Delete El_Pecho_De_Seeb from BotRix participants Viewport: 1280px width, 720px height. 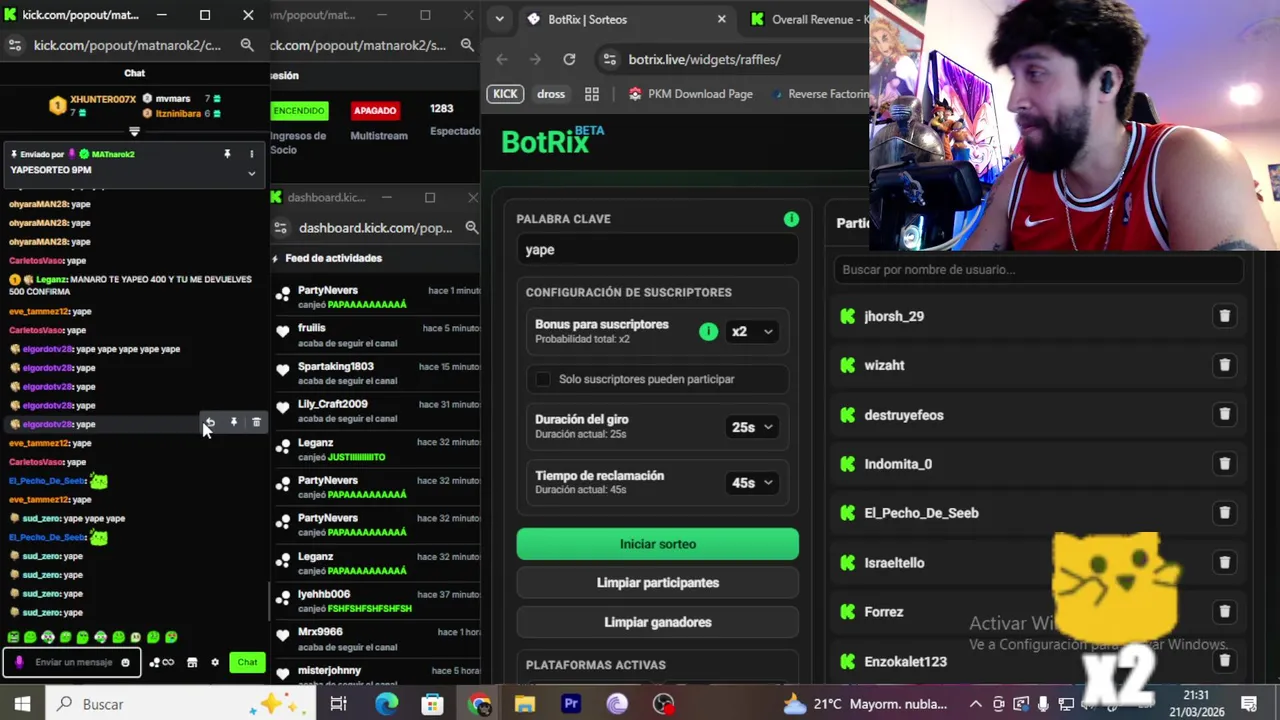click(1224, 513)
